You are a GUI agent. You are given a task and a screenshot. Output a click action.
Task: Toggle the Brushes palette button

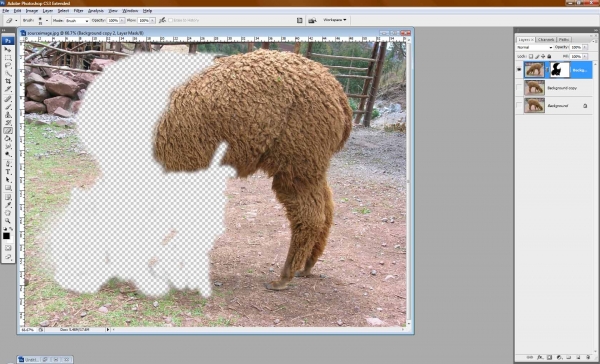300,20
